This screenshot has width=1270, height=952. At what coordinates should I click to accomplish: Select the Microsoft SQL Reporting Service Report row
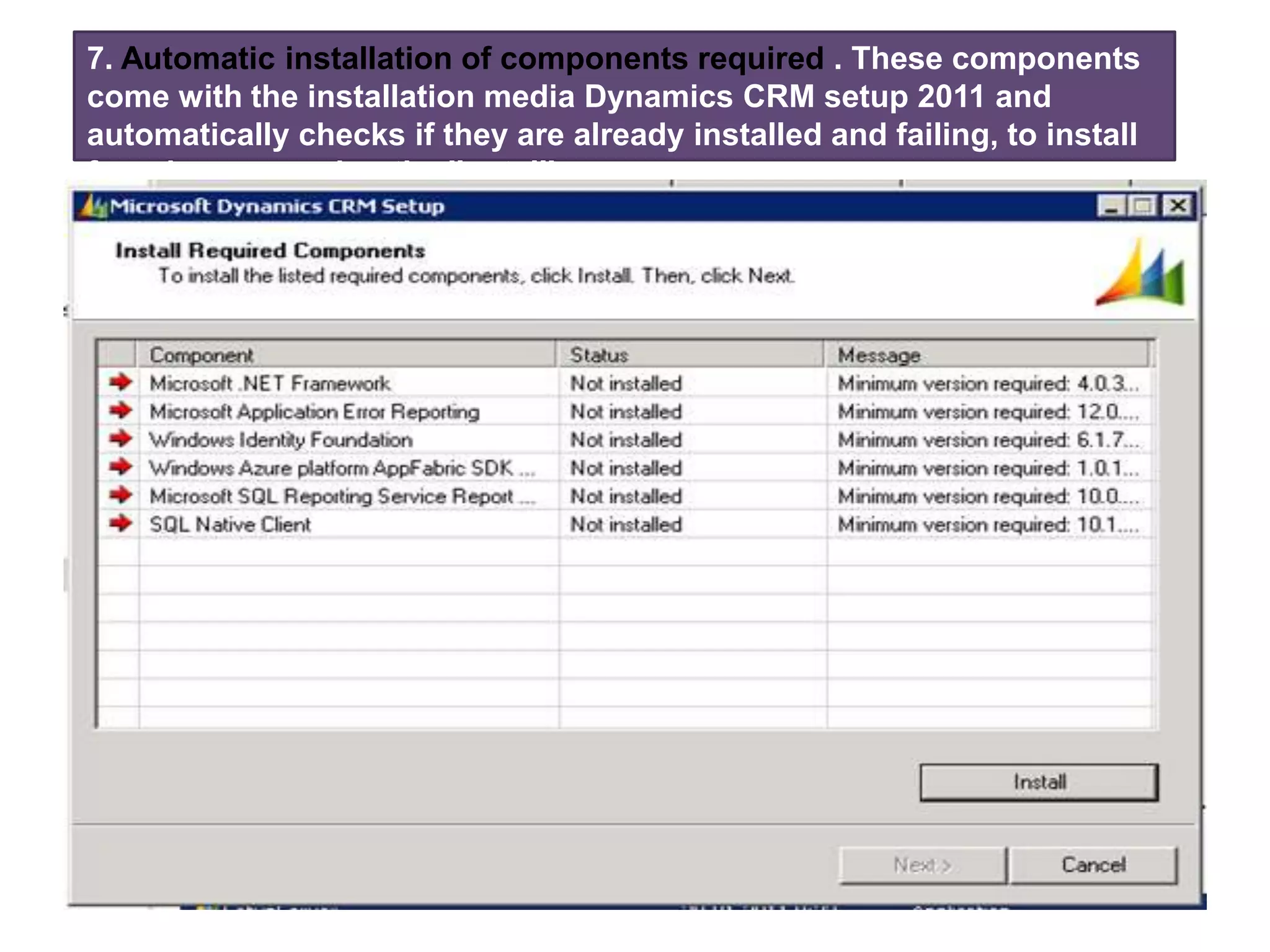pos(626,496)
